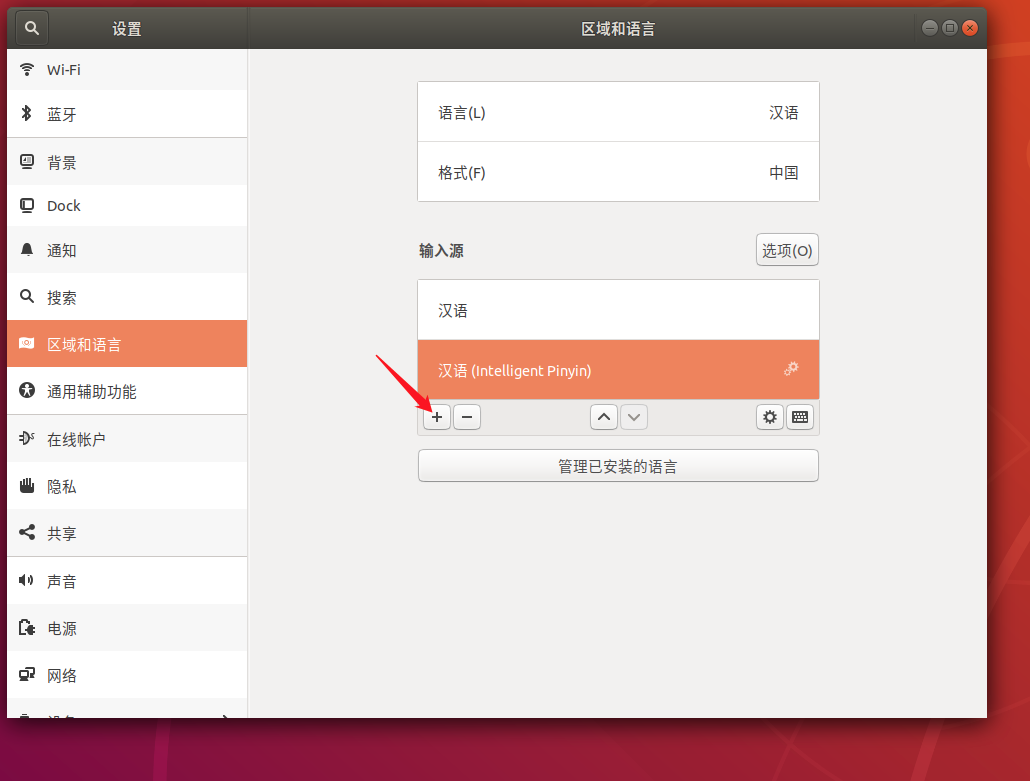
Task: Select 共享 sharing in sidebar
Action: coord(127,533)
